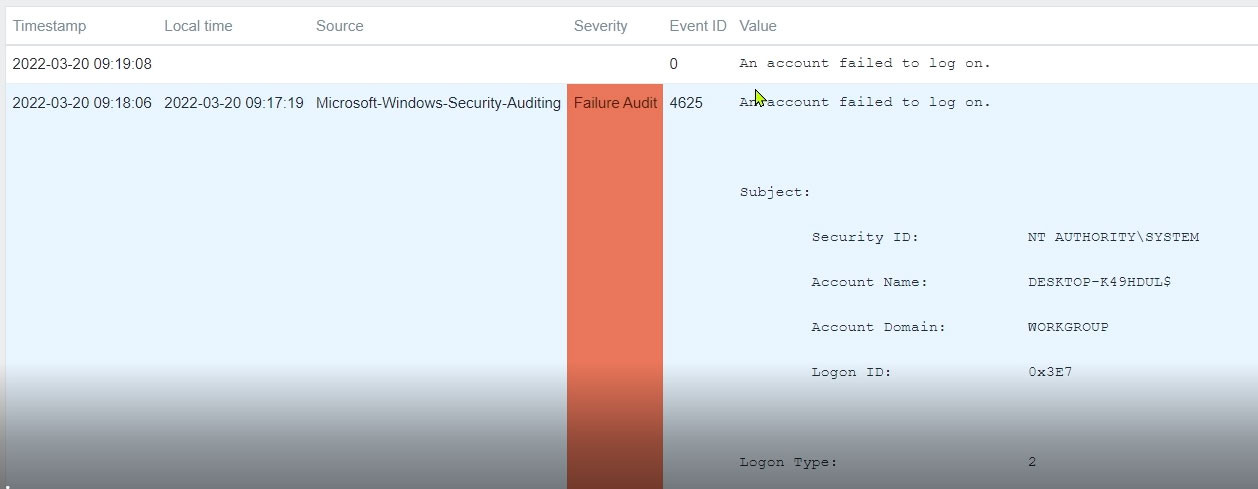Click the Source column header

pos(340,26)
